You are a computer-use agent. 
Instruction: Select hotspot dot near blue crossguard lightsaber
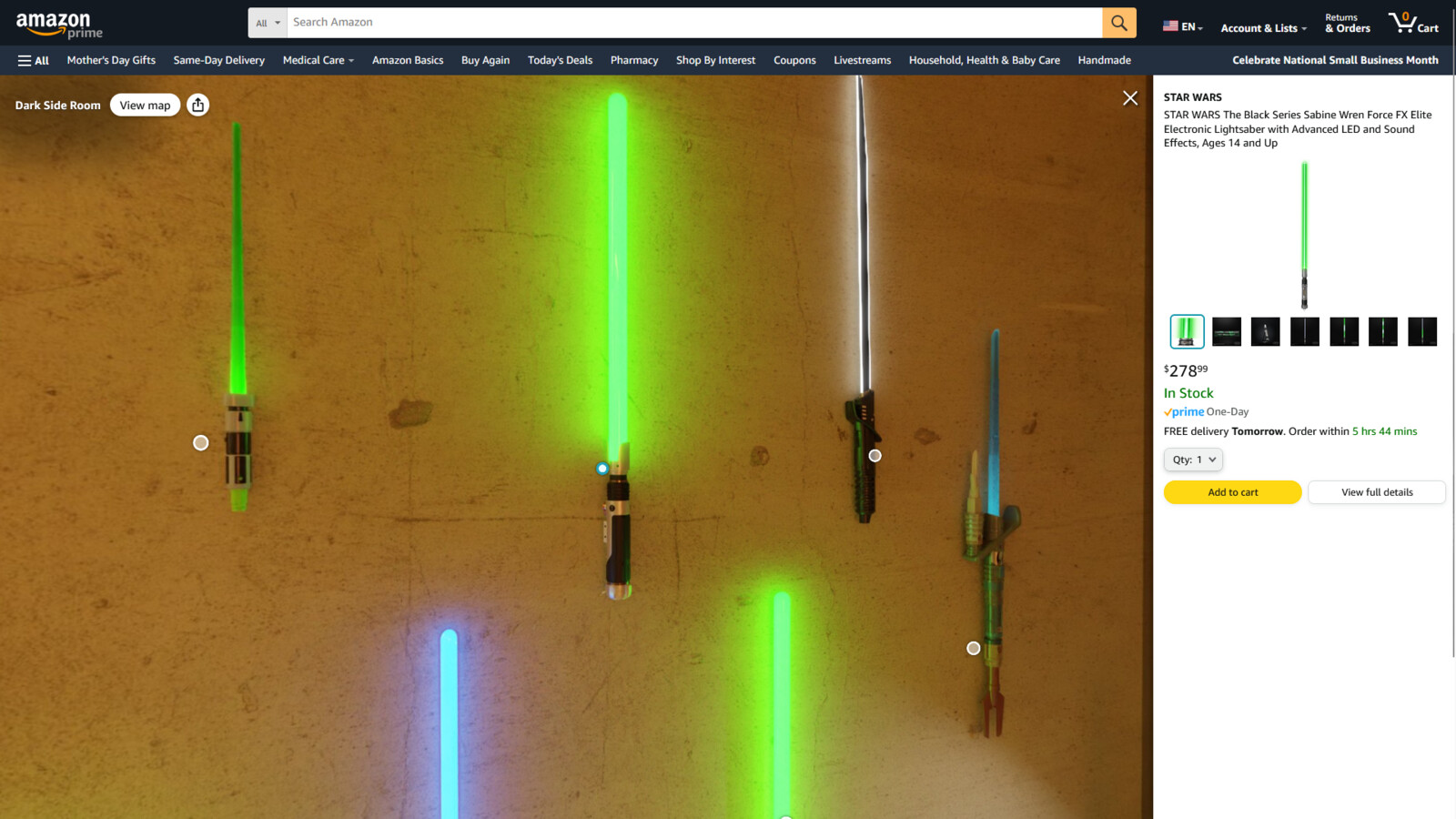tap(974, 648)
